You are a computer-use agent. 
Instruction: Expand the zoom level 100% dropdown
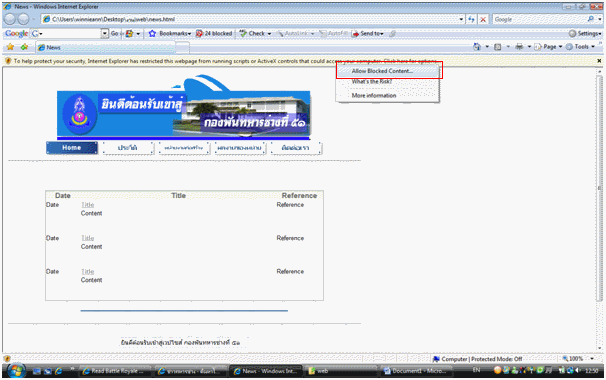pyautogui.click(x=592, y=359)
